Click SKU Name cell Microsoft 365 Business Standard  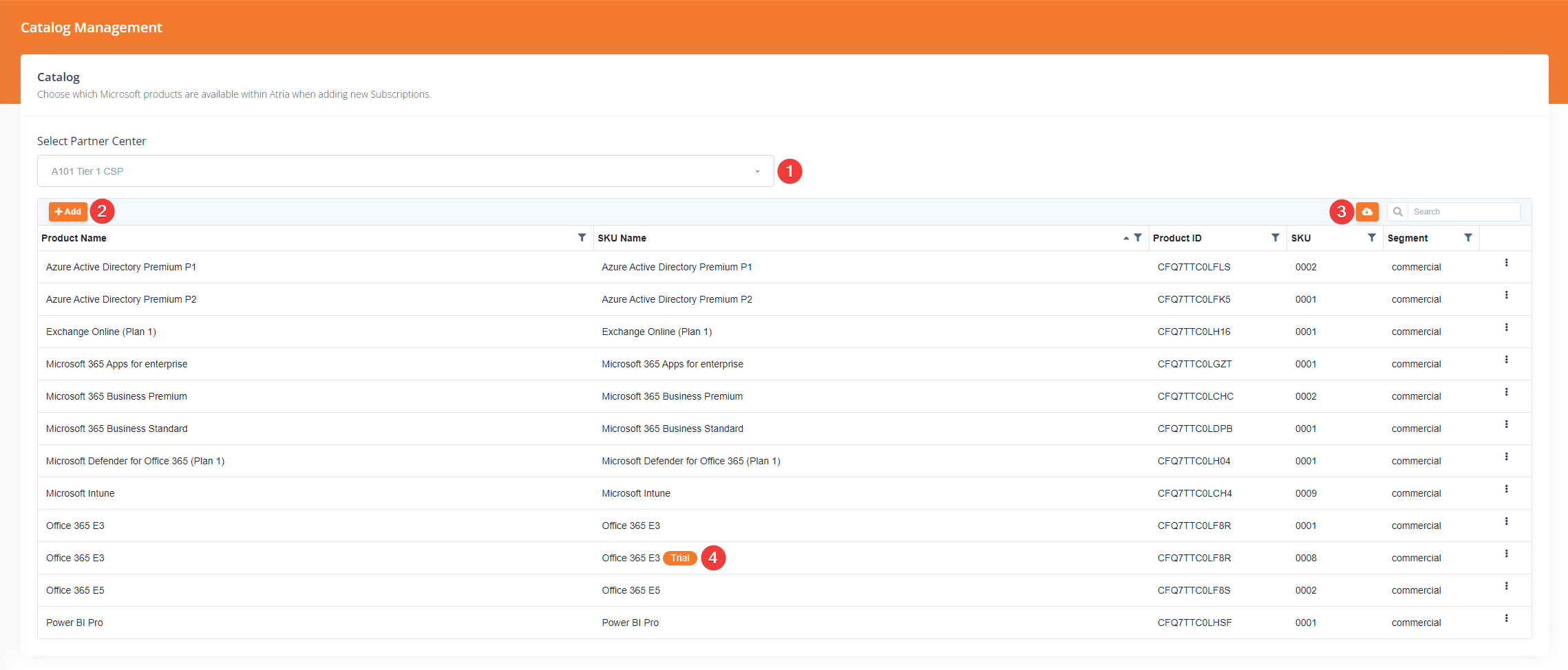click(672, 429)
